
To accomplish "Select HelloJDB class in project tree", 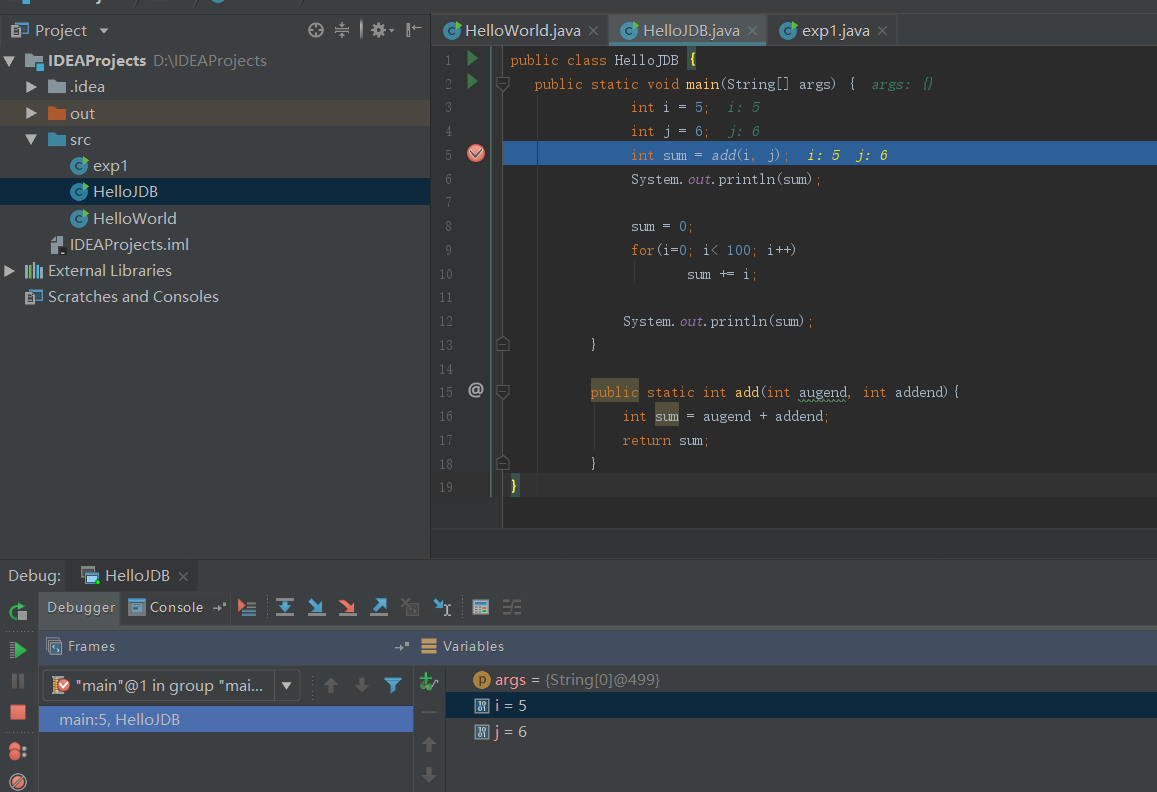I will pos(125,192).
